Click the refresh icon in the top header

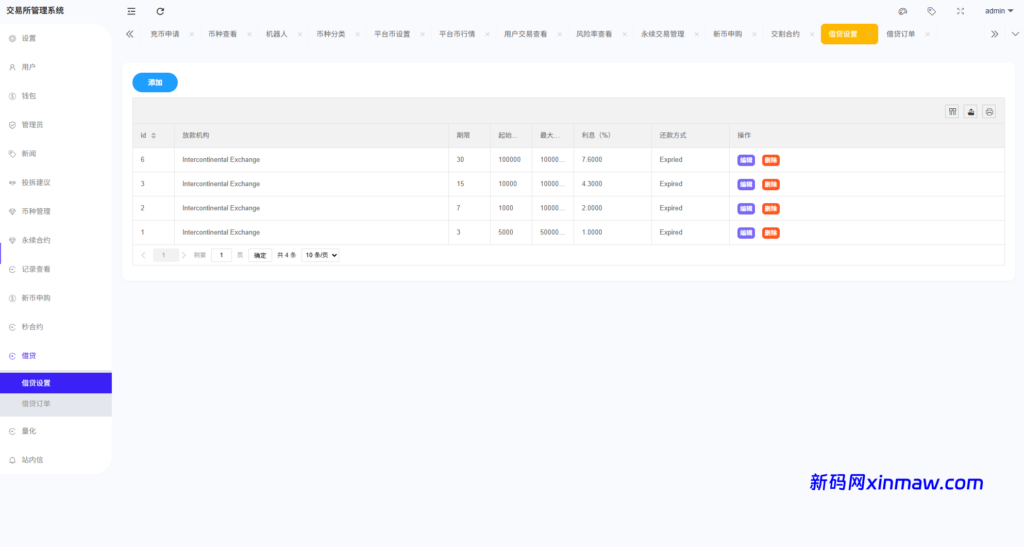160,11
